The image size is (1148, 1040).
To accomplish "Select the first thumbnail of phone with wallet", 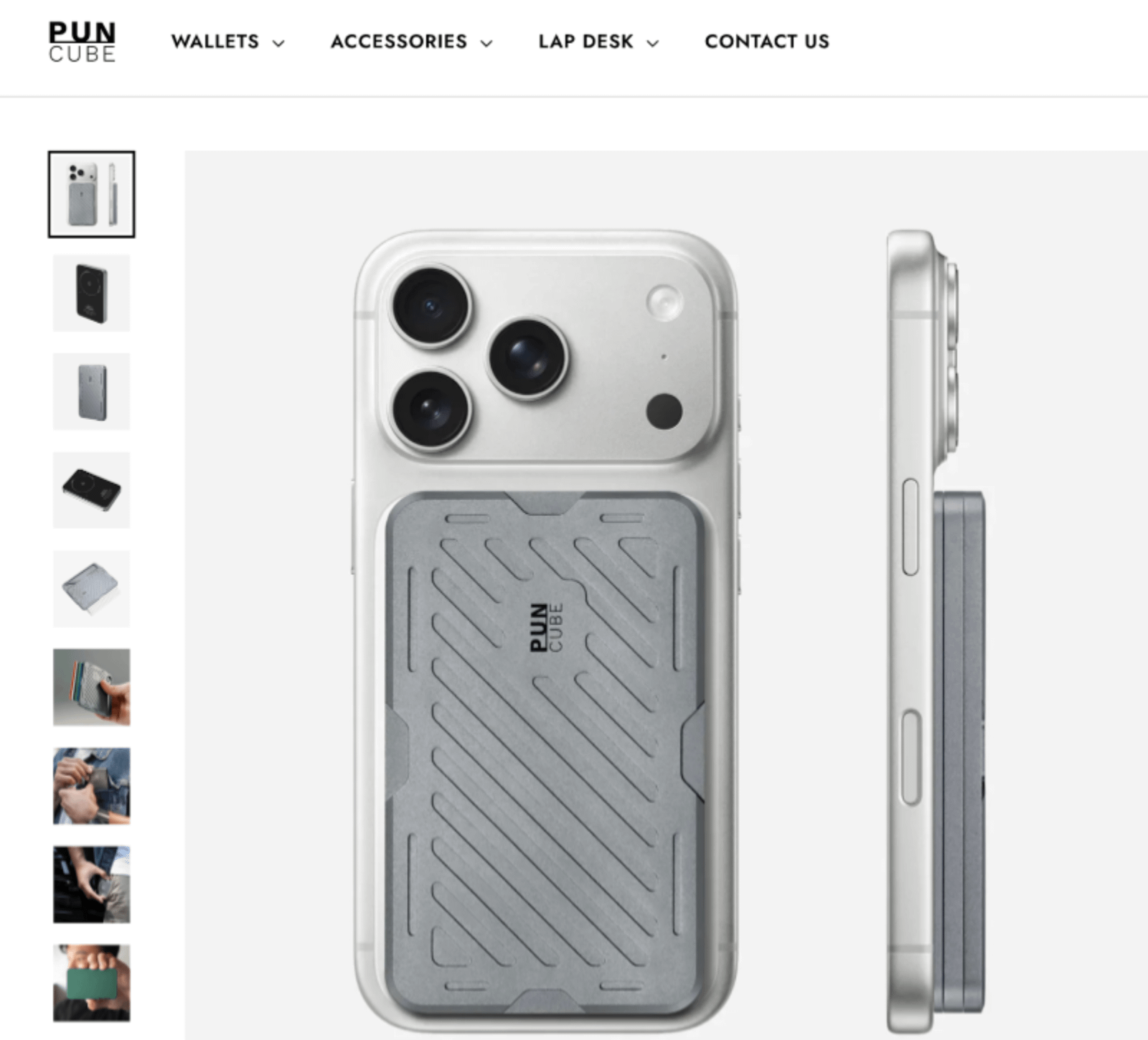I will 92,194.
